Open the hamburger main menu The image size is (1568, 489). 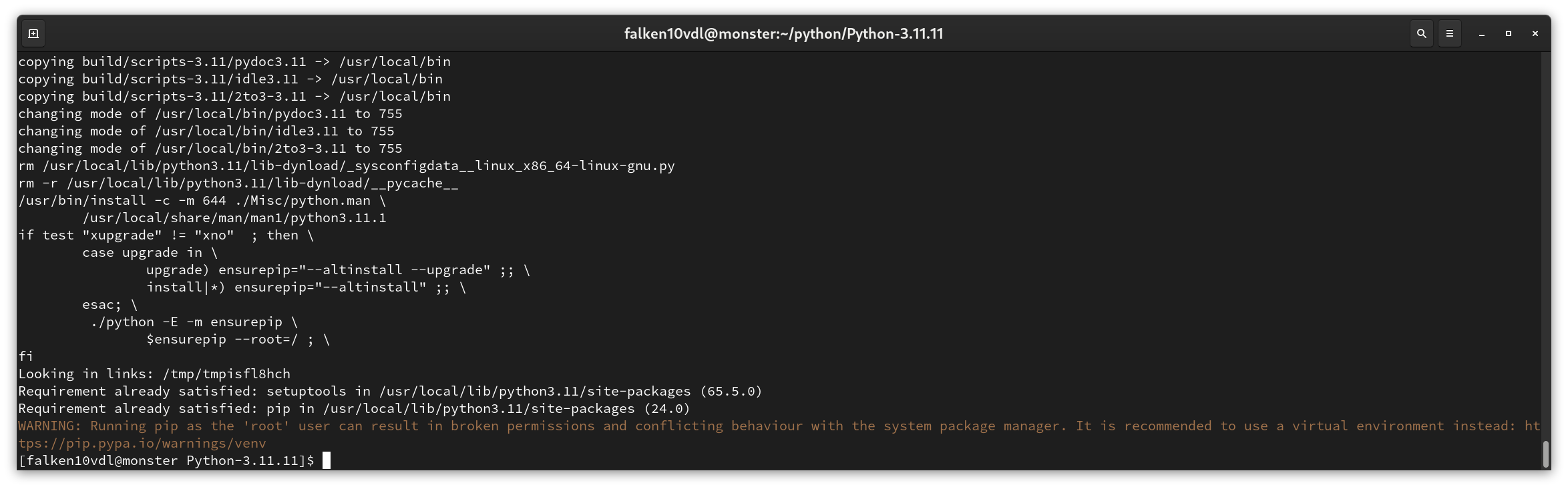click(x=1450, y=33)
